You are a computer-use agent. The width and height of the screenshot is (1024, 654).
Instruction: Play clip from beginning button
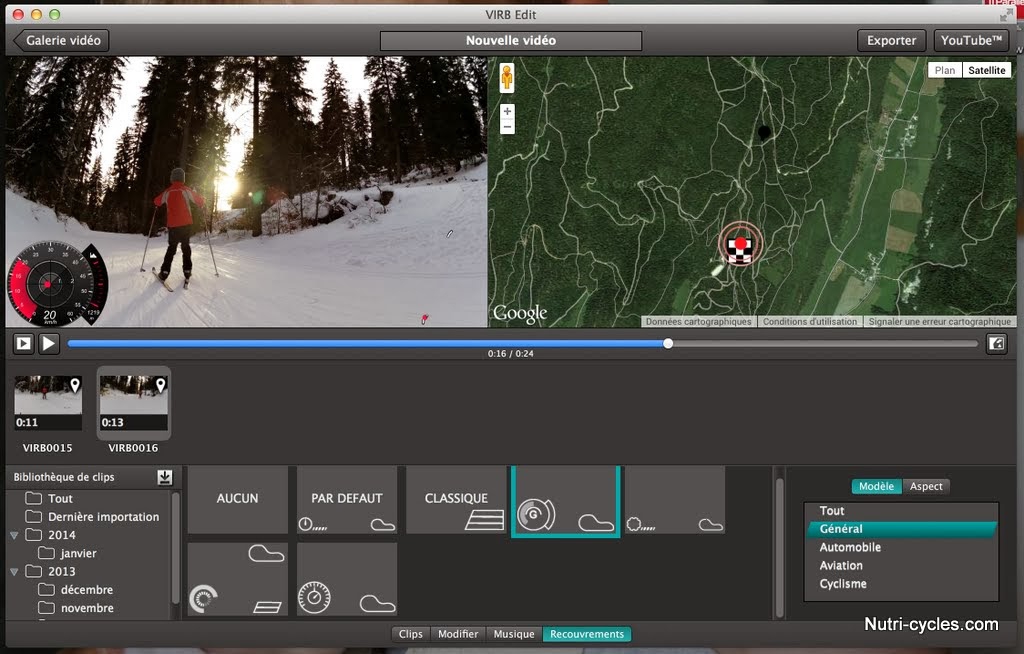coord(24,344)
